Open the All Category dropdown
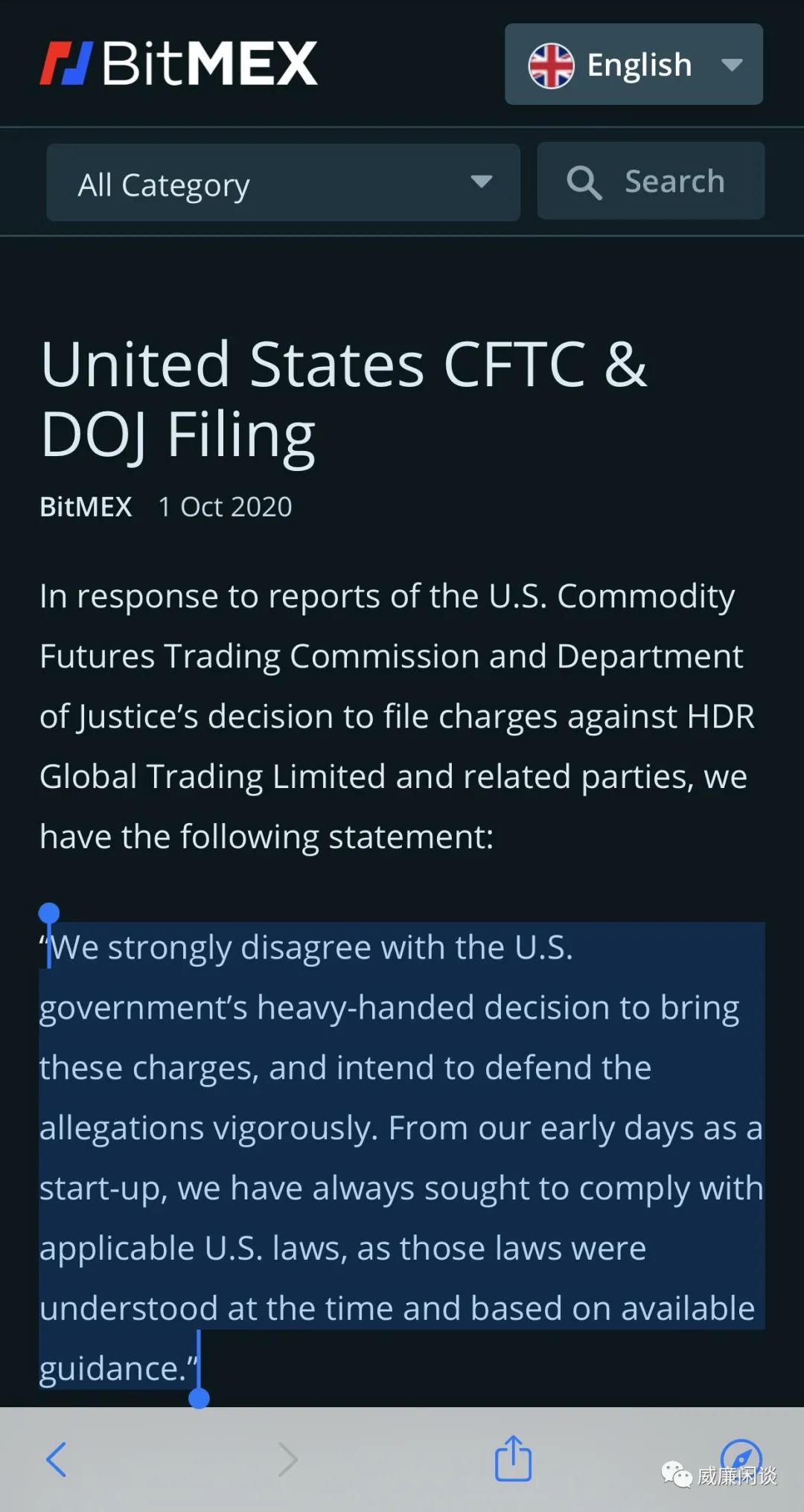 283,182
